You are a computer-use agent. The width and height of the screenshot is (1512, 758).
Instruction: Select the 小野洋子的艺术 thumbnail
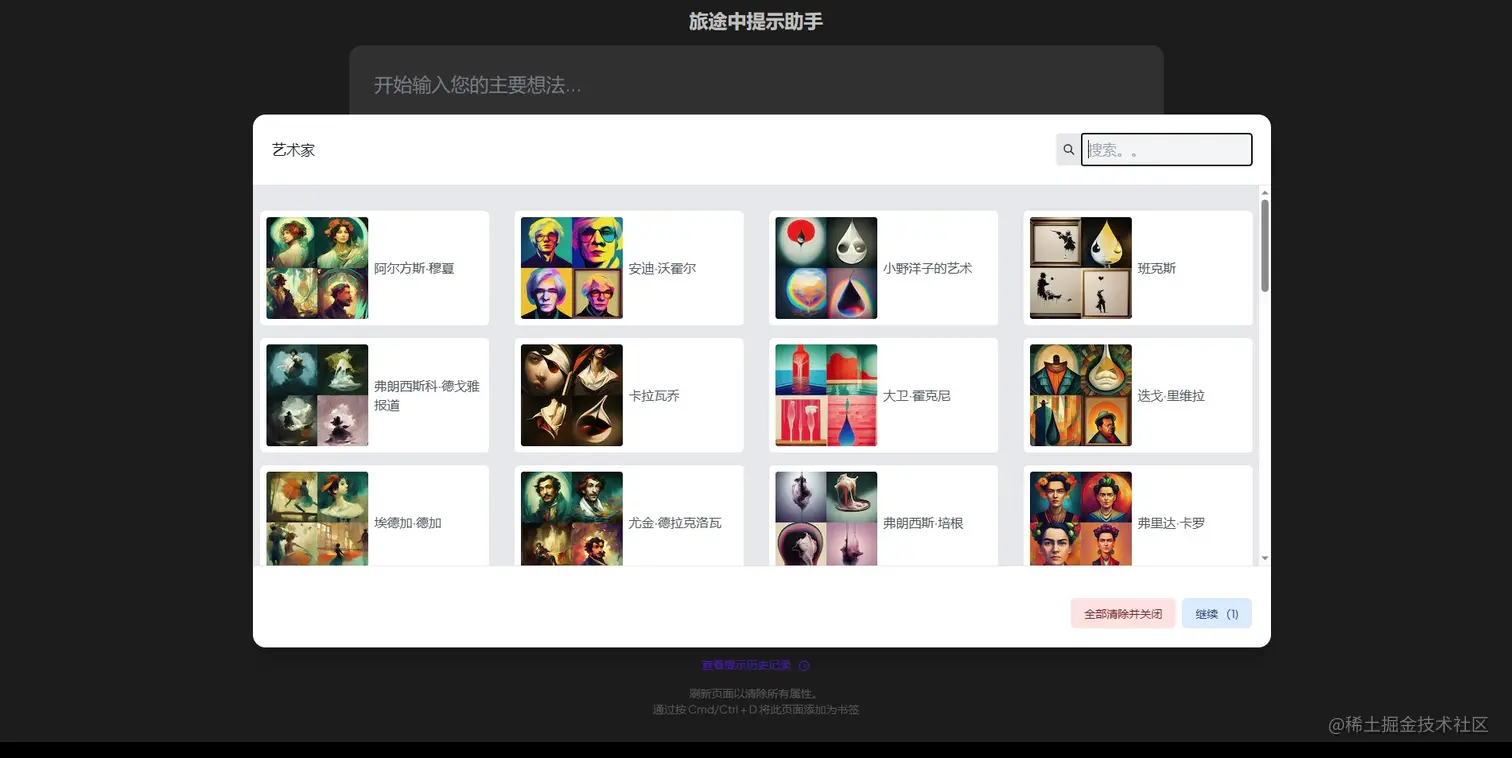[x=826, y=268]
